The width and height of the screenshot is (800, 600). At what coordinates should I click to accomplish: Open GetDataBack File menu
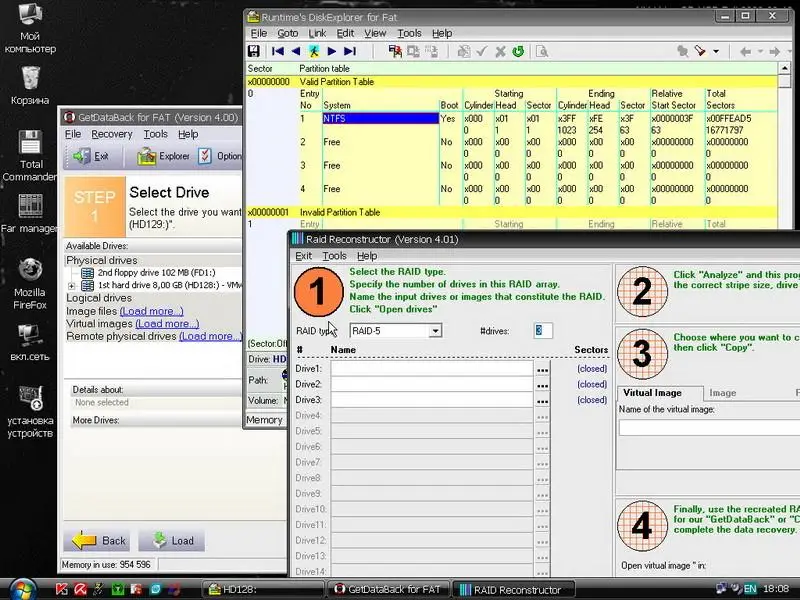click(73, 134)
